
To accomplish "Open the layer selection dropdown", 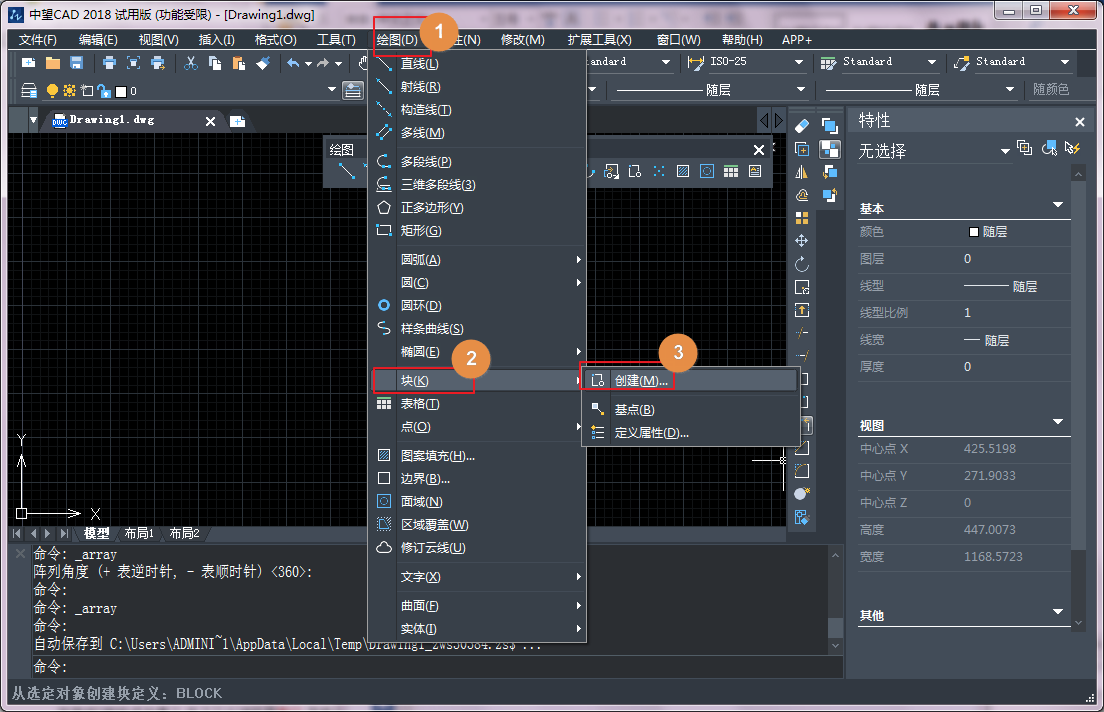I will click(332, 89).
